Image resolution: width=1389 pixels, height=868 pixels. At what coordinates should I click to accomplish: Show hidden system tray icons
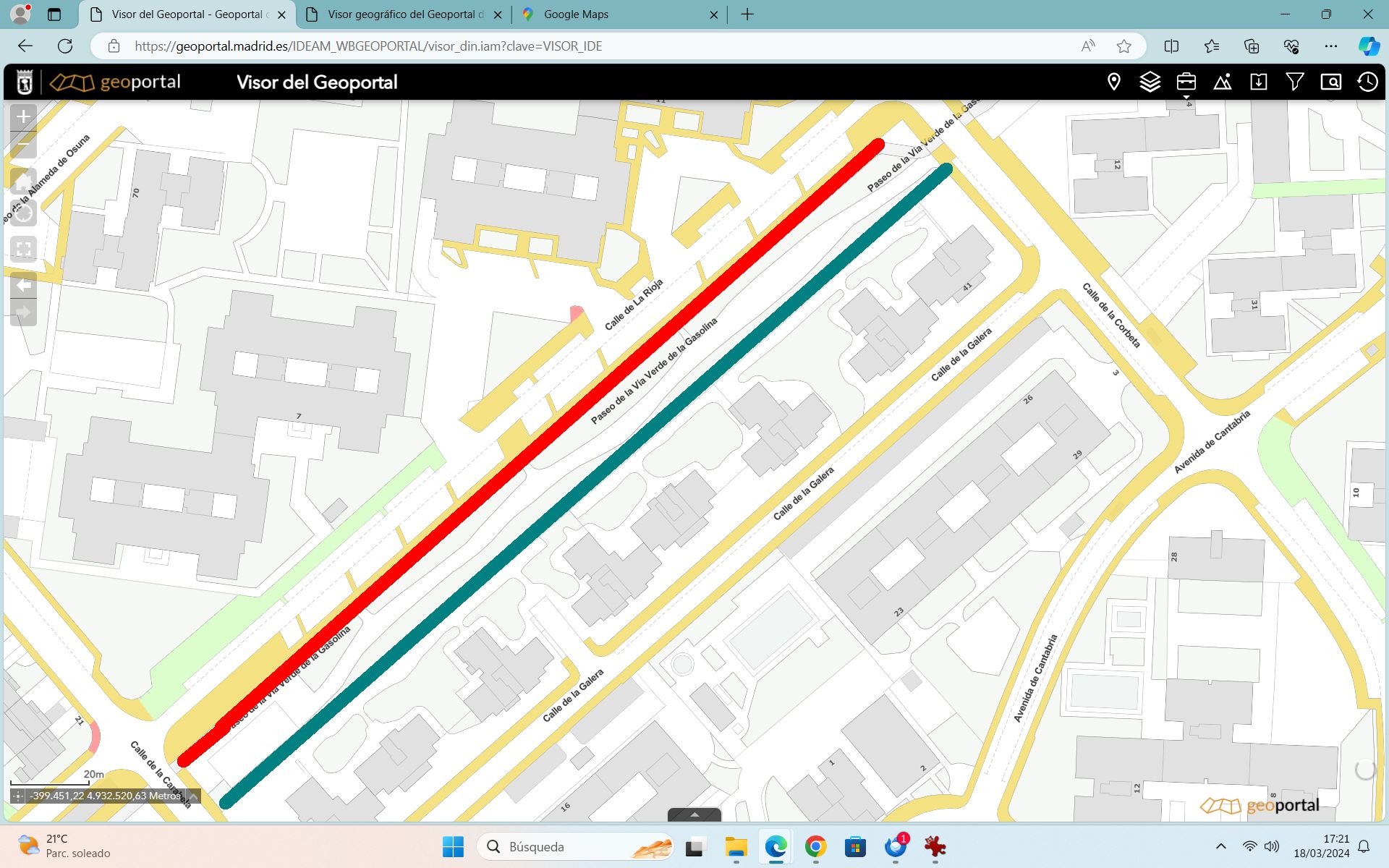(x=1221, y=846)
